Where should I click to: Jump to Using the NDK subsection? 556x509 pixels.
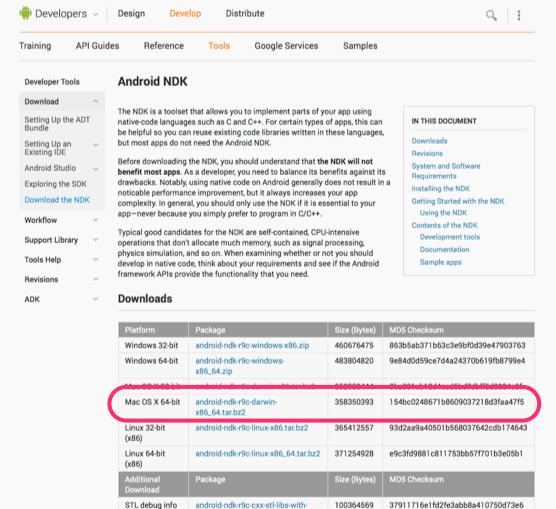(443, 213)
